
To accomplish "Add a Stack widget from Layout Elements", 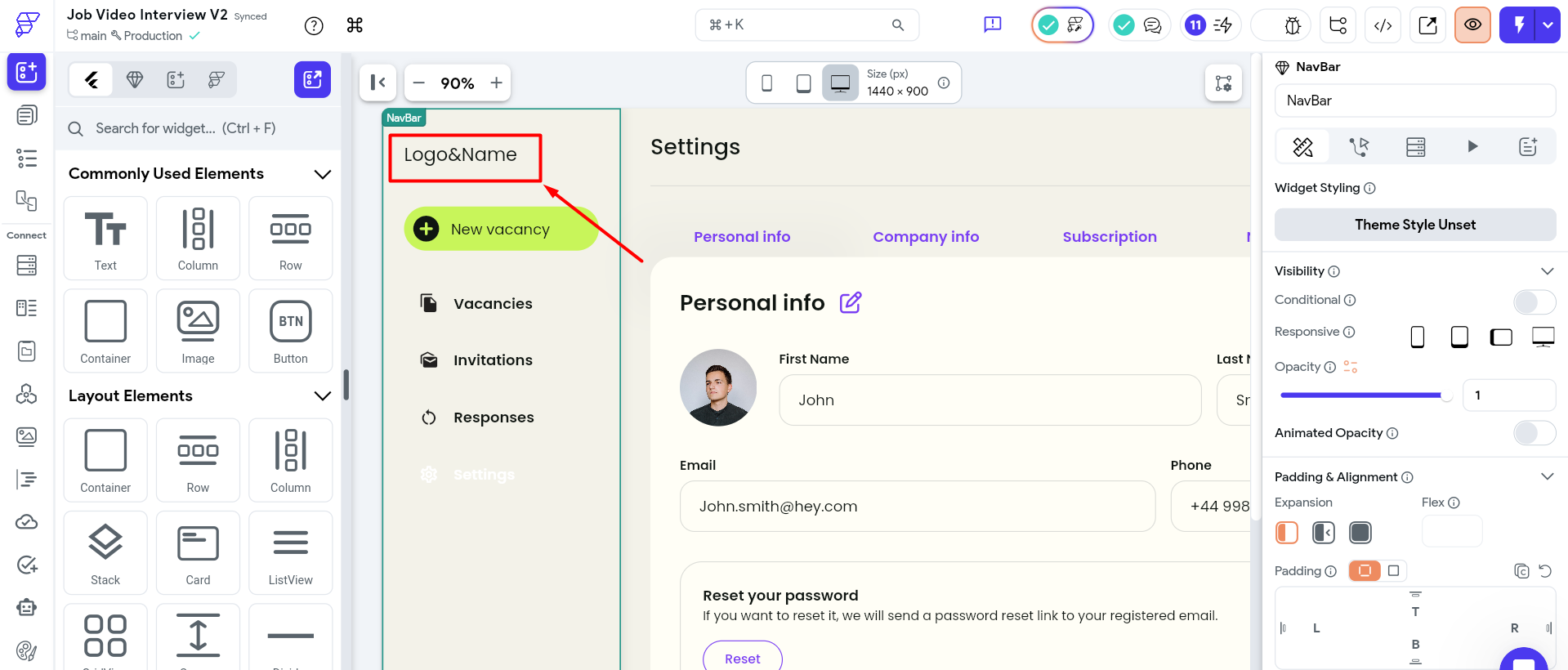I will (105, 553).
